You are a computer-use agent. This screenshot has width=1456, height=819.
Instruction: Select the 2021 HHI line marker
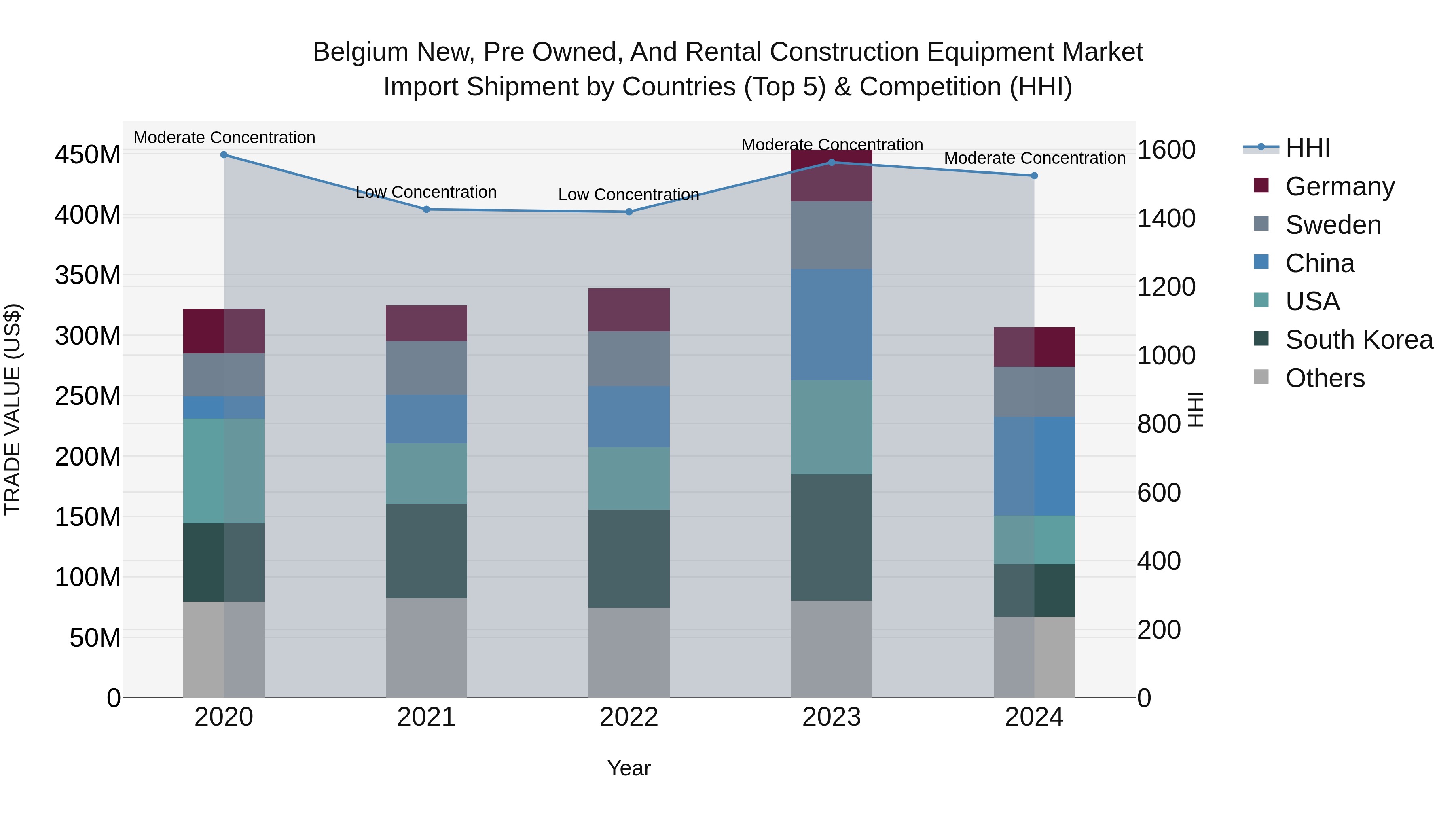pos(427,210)
